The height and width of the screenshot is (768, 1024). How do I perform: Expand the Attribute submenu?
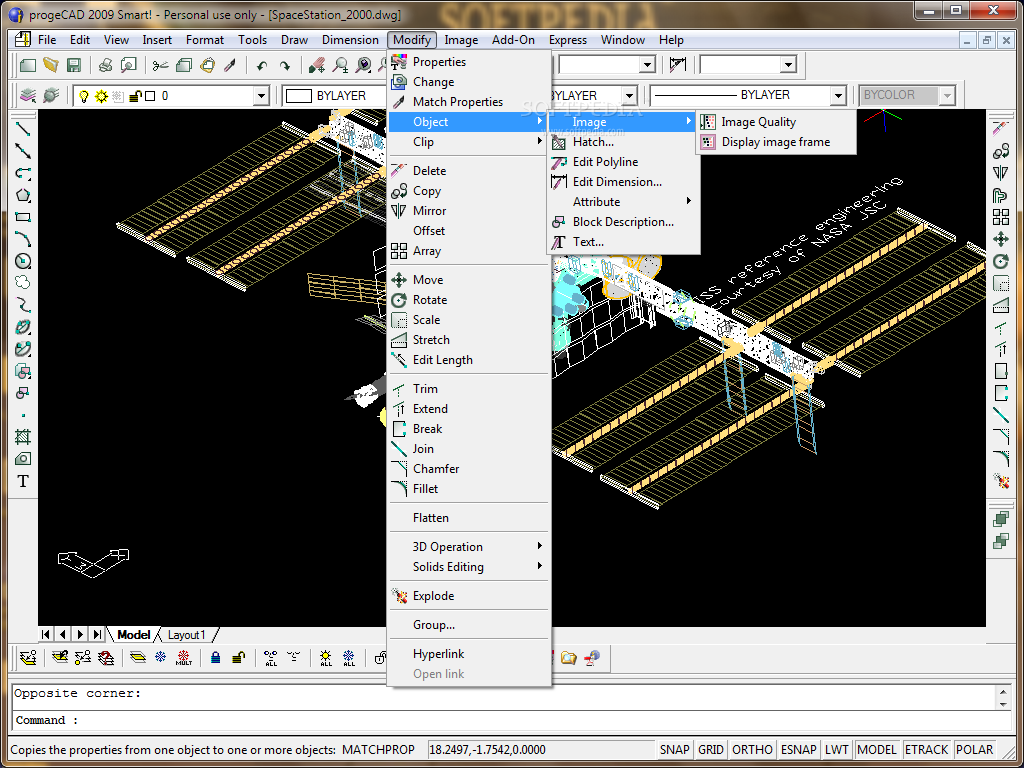(624, 202)
